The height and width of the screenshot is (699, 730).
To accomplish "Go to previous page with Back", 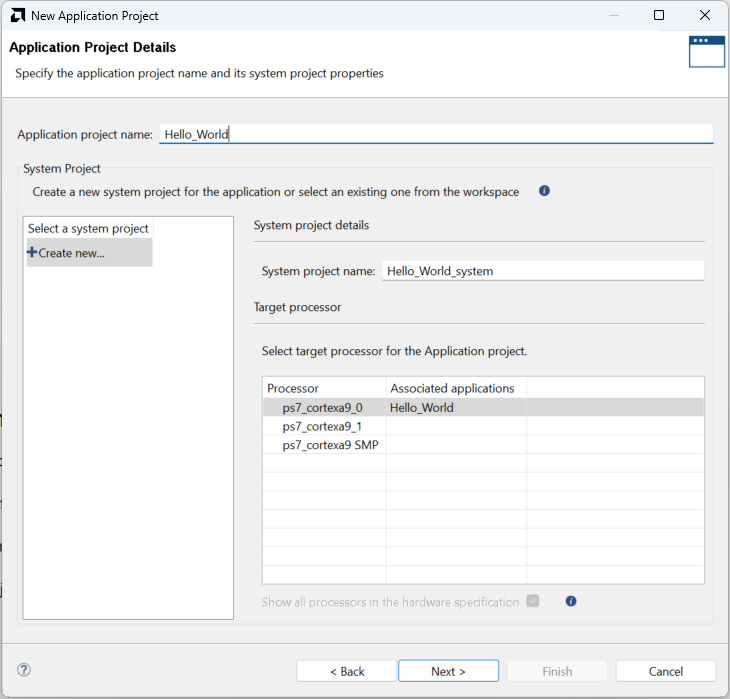I will [x=346, y=671].
